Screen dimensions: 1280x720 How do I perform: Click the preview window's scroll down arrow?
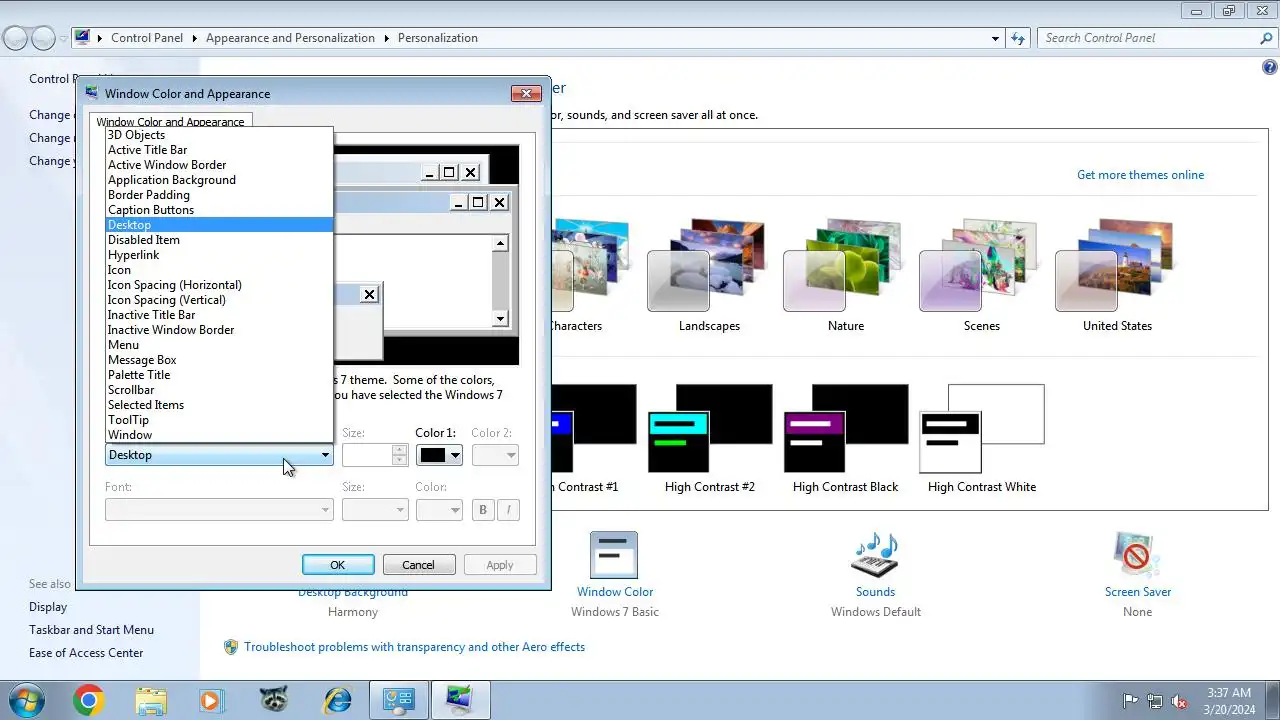click(x=501, y=319)
